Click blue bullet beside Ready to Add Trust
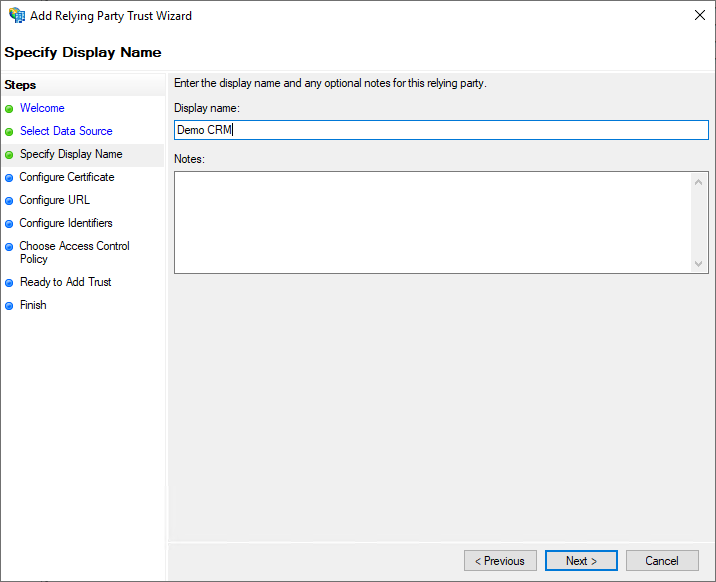This screenshot has width=716, height=582. (9, 283)
